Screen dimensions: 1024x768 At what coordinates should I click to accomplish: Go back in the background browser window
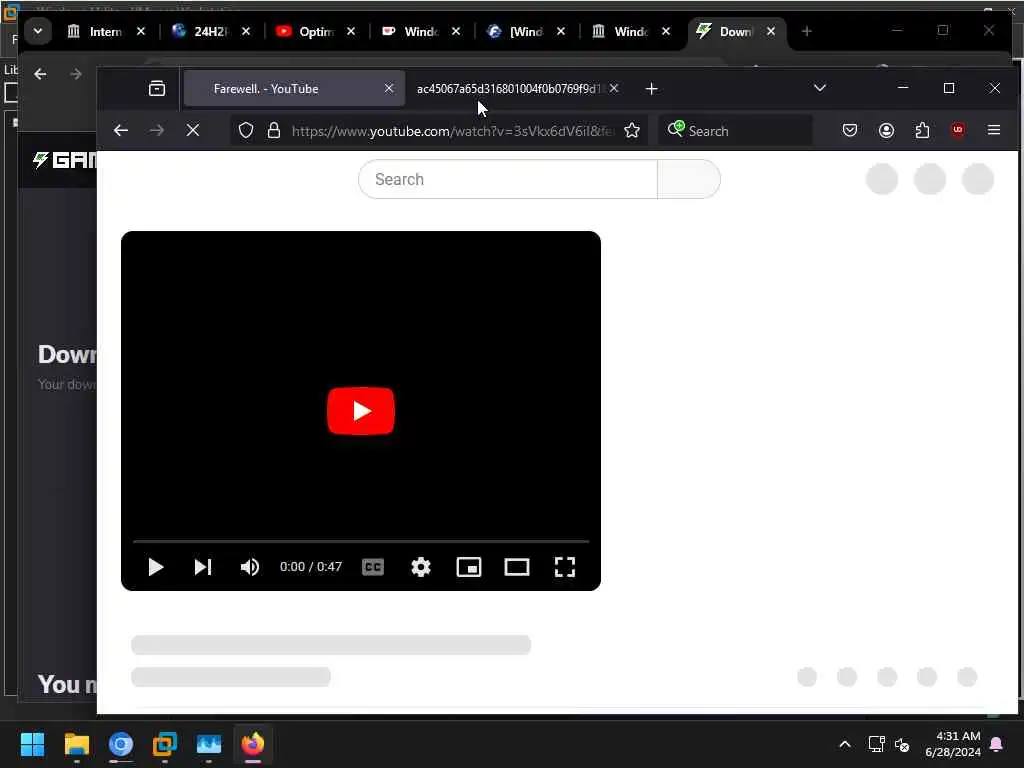point(40,74)
